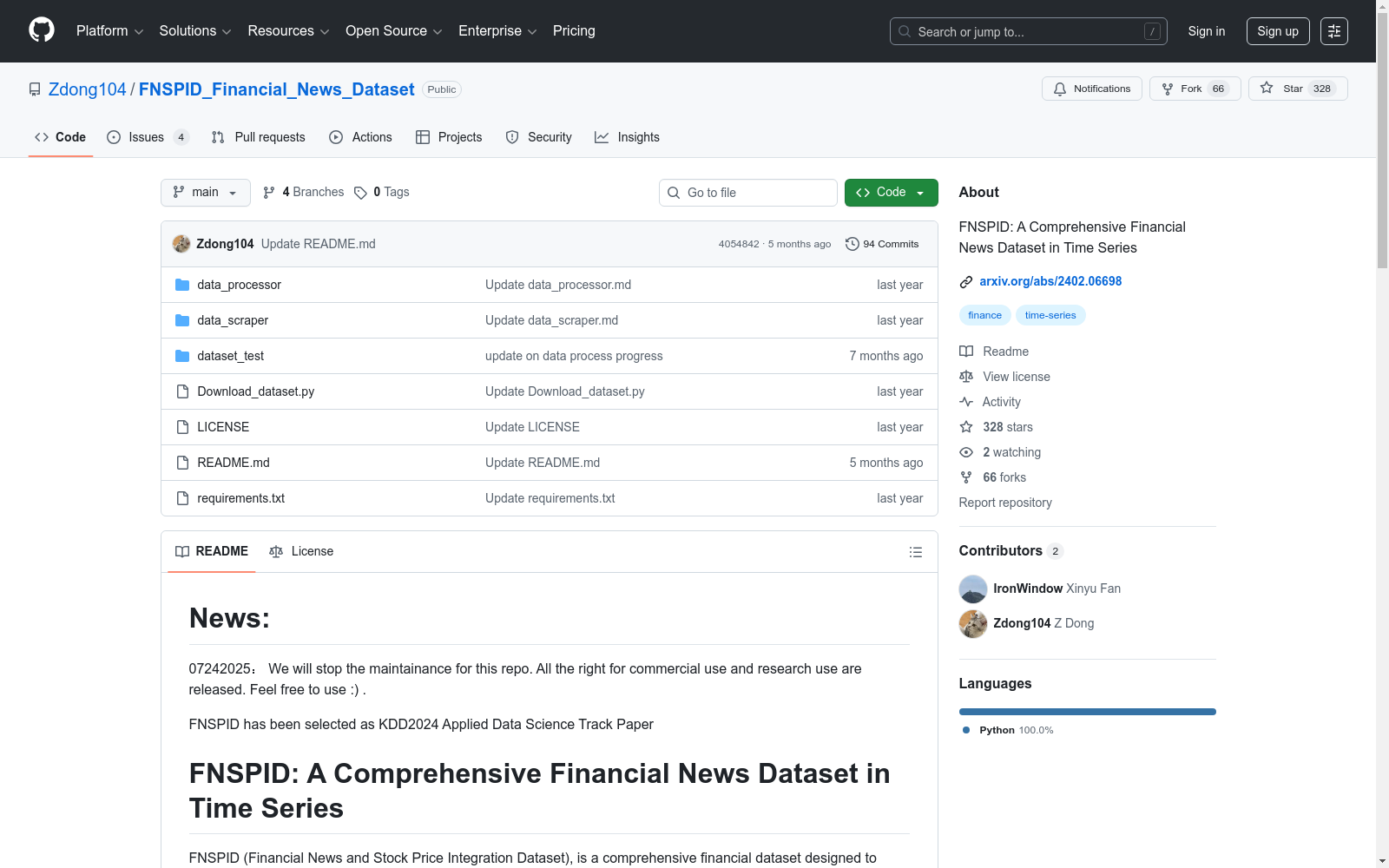Click the Sign in link
The width and height of the screenshot is (1389, 868).
pos(1207,31)
